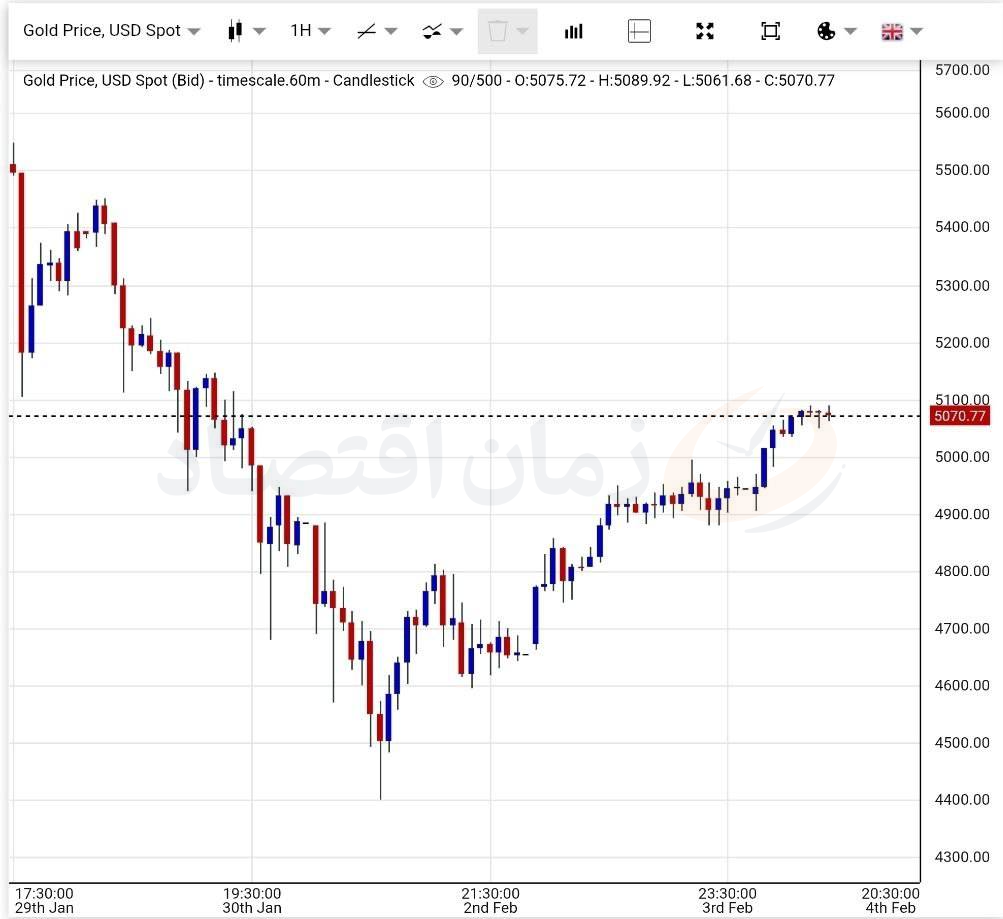
Task: Click the fullscreen frame icon
Action: pos(770,31)
